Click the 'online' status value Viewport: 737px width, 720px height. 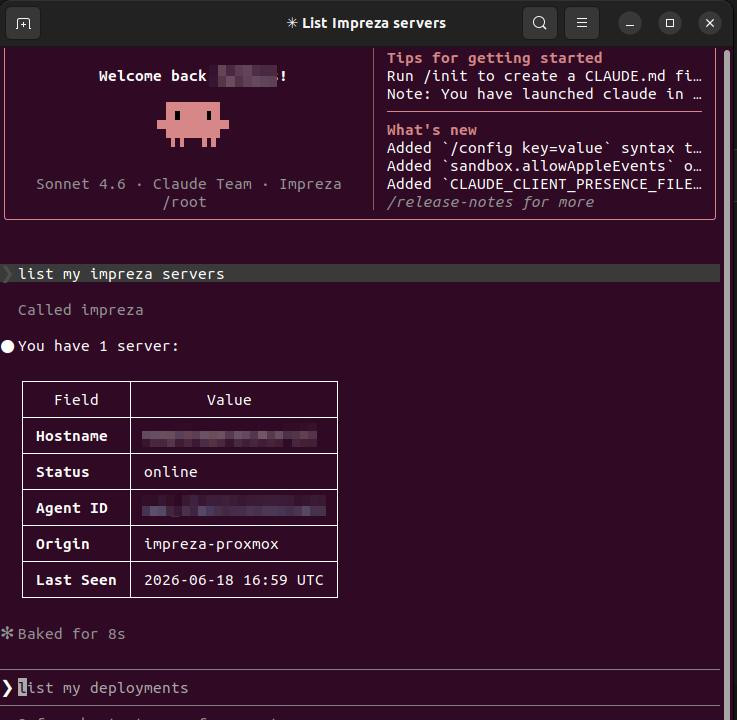[171, 471]
